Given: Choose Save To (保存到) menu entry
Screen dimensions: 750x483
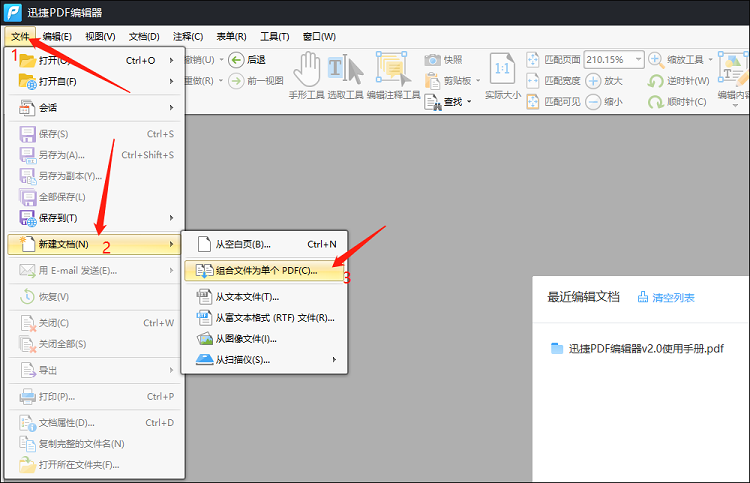Looking at the screenshot, I should [x=94, y=218].
